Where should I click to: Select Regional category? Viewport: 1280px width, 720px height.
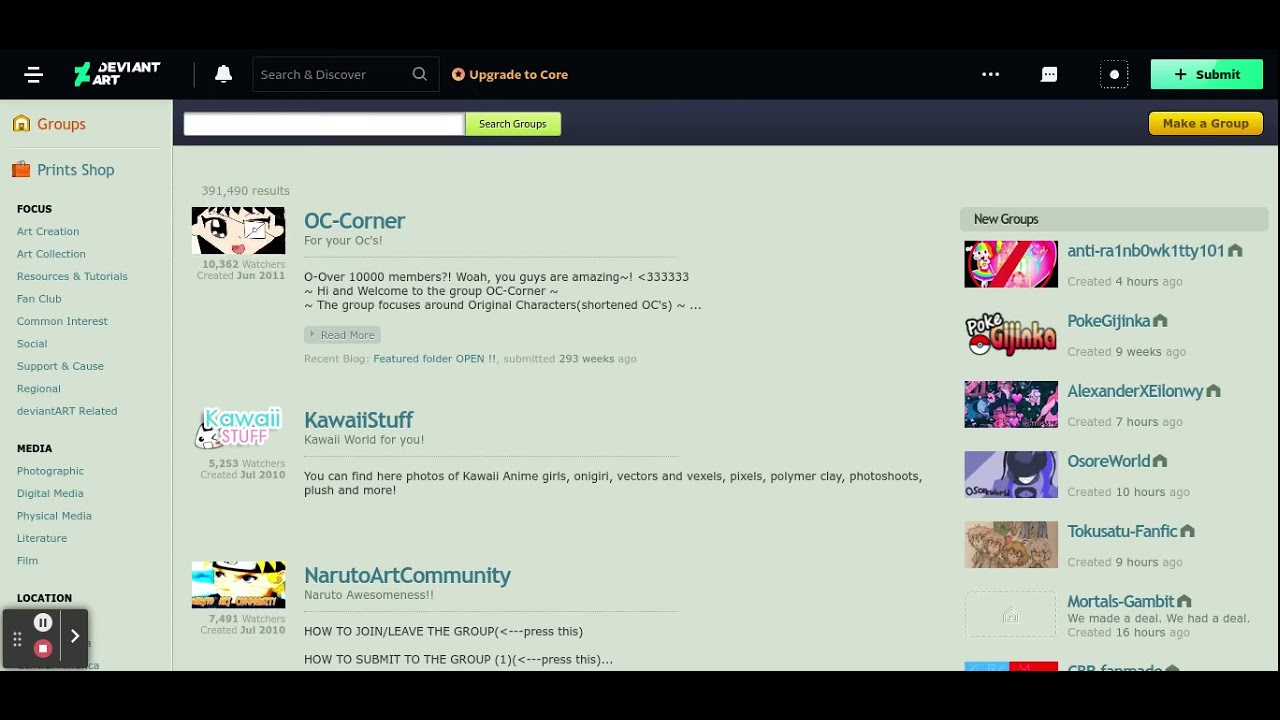click(39, 389)
